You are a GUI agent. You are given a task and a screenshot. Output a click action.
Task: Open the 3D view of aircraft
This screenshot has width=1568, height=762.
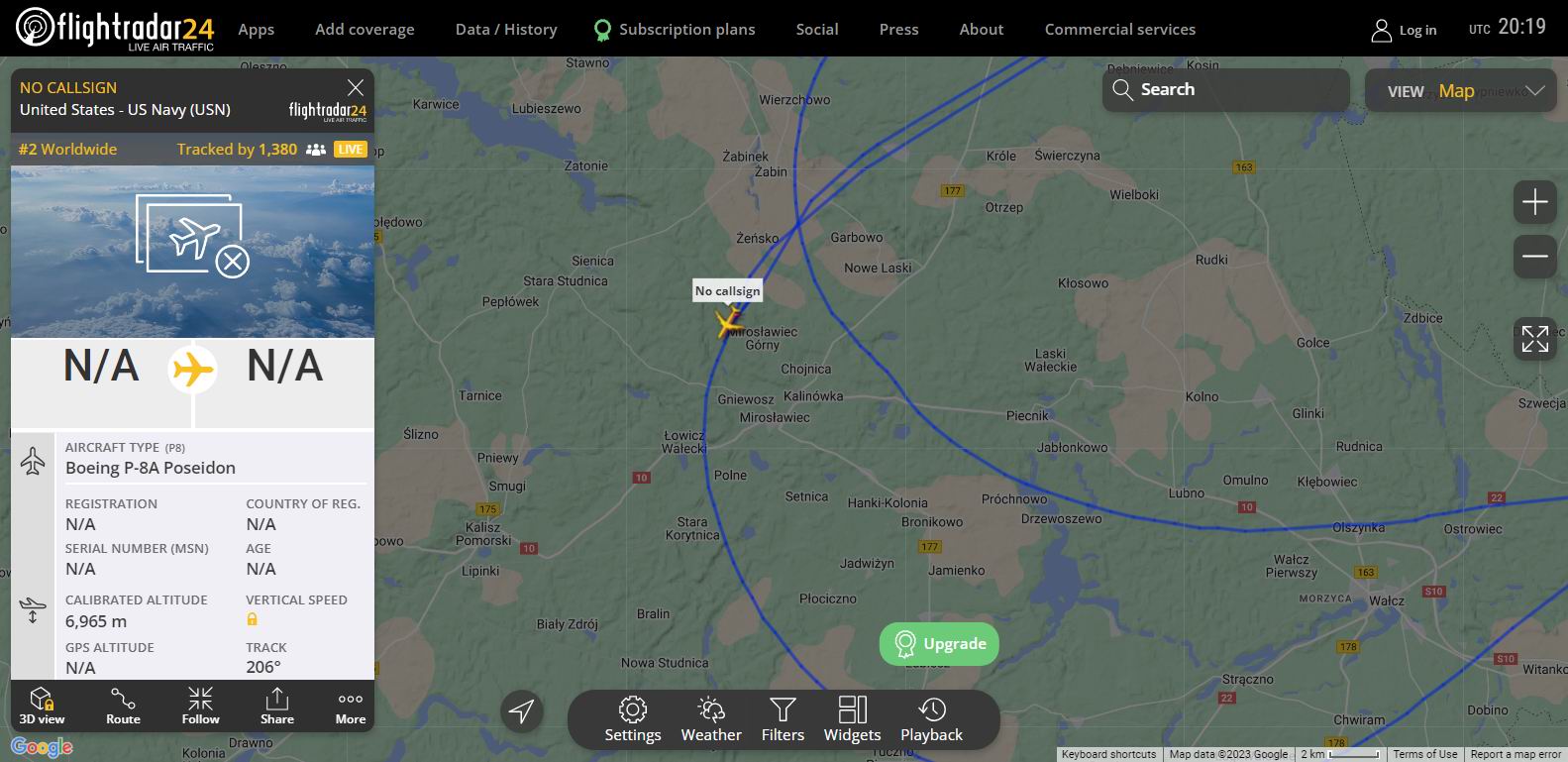(42, 706)
